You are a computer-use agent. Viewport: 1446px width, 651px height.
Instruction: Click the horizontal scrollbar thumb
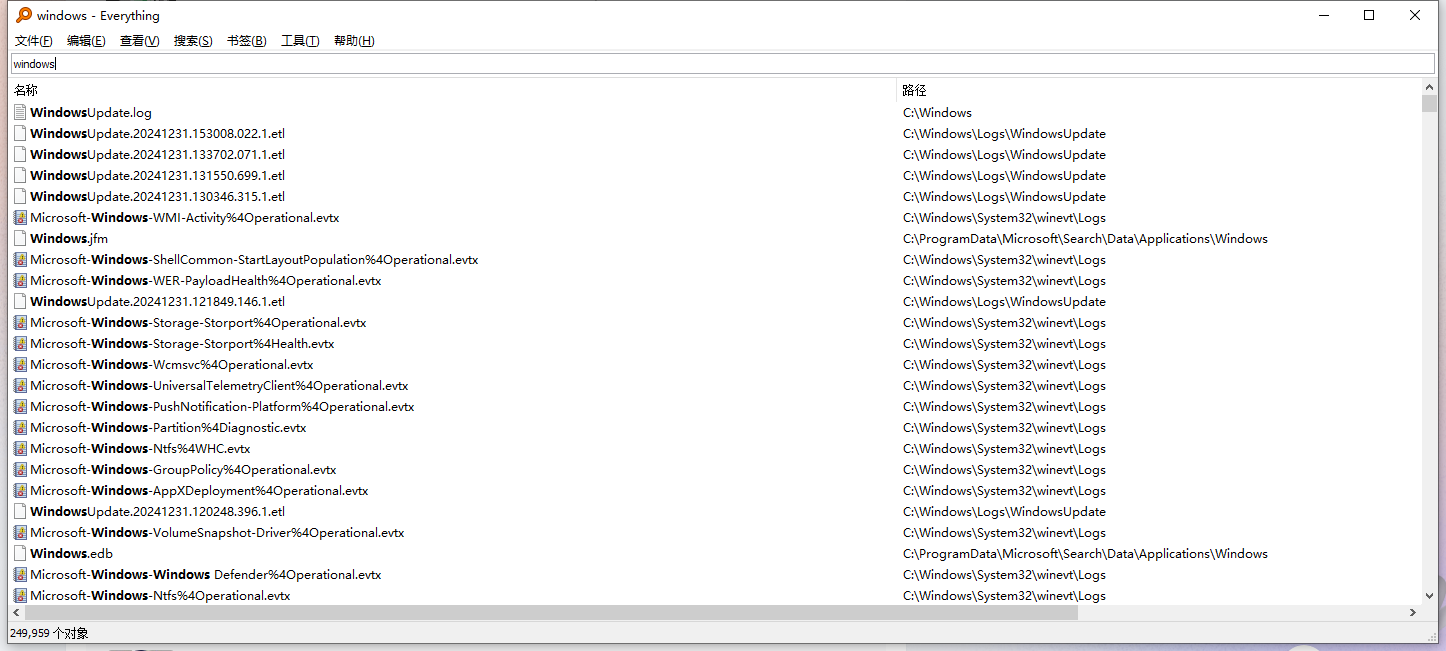point(552,612)
